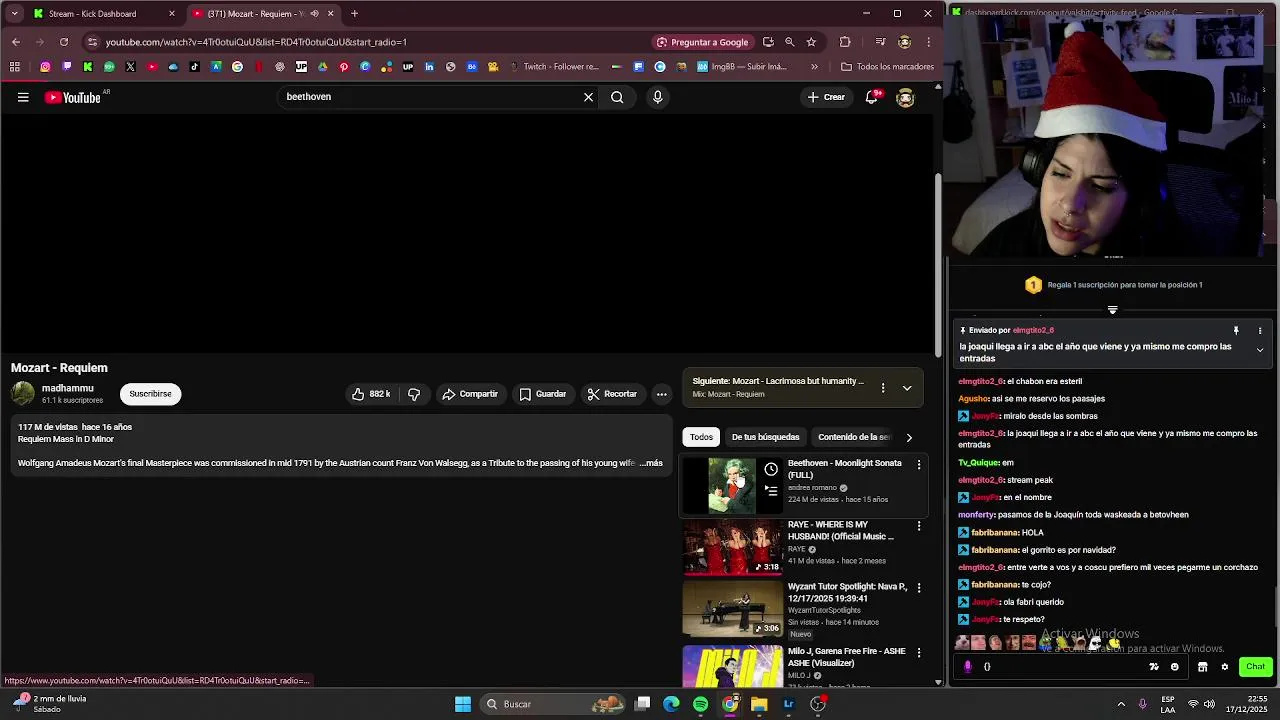Send message with green Chat button

[x=1255, y=667]
